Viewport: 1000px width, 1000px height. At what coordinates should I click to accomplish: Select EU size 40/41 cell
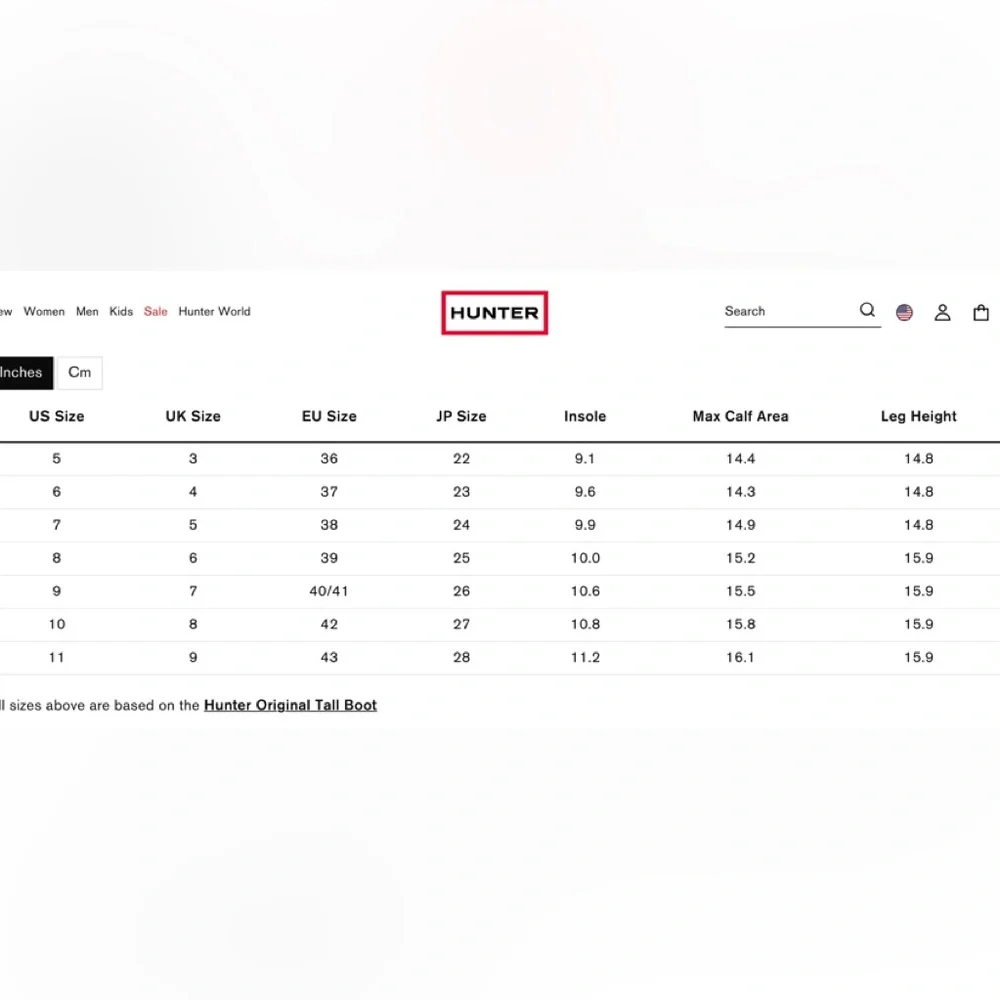tap(329, 591)
